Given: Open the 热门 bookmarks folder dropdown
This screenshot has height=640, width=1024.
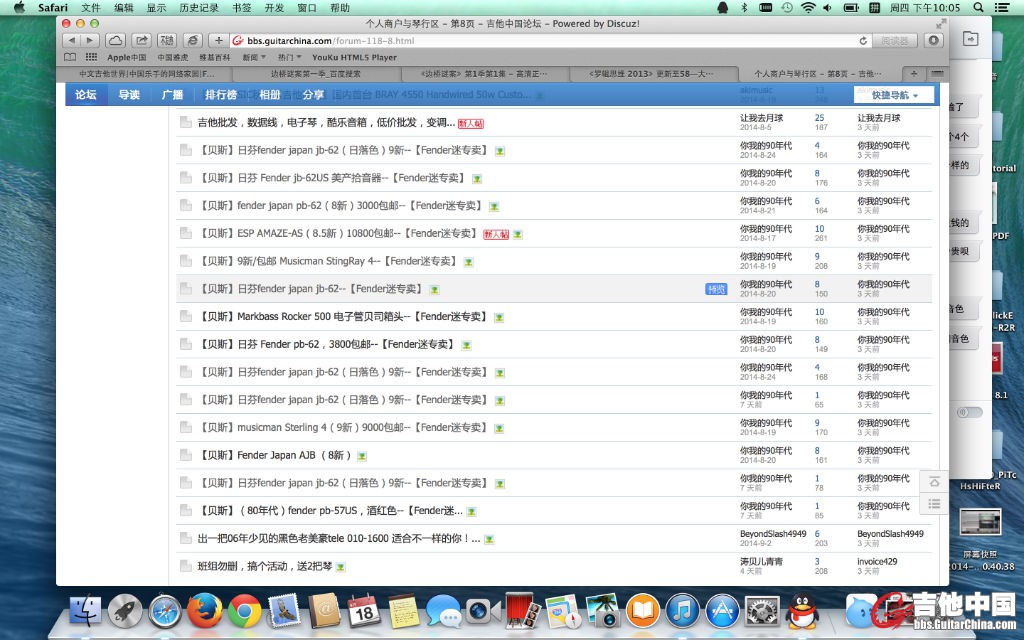Looking at the screenshot, I should click(x=289, y=57).
